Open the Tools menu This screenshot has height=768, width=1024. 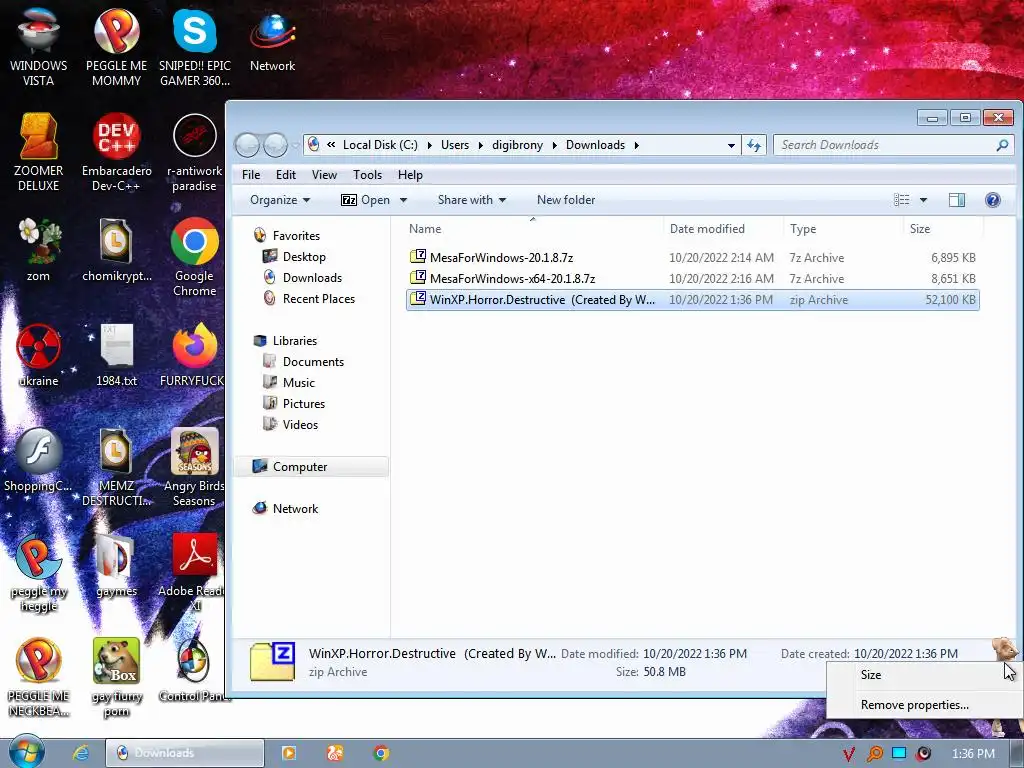(367, 174)
